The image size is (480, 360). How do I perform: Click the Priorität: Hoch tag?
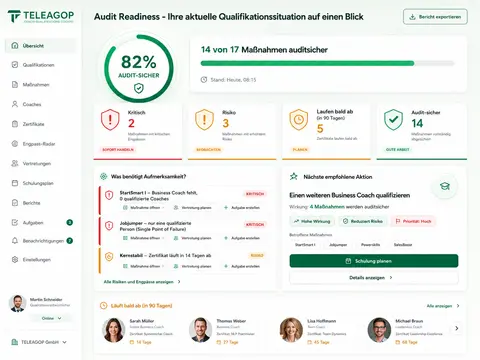coord(413,221)
